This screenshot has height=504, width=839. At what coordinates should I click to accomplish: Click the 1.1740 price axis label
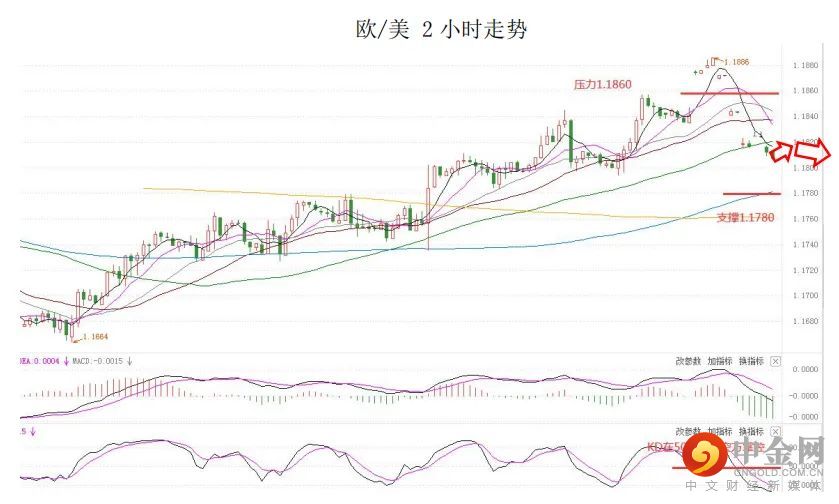point(805,245)
